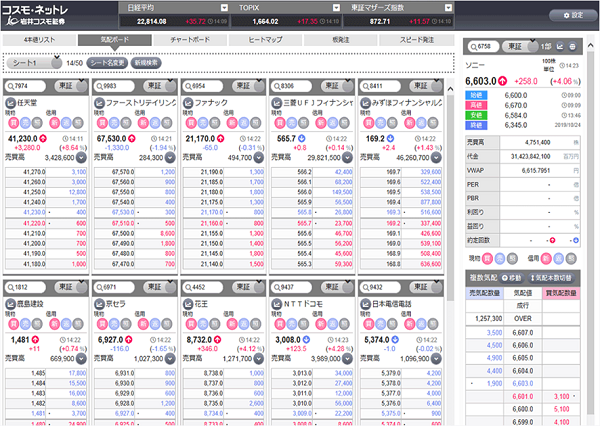Click the 9432 stock code search field

pyautogui.click(x=381, y=287)
